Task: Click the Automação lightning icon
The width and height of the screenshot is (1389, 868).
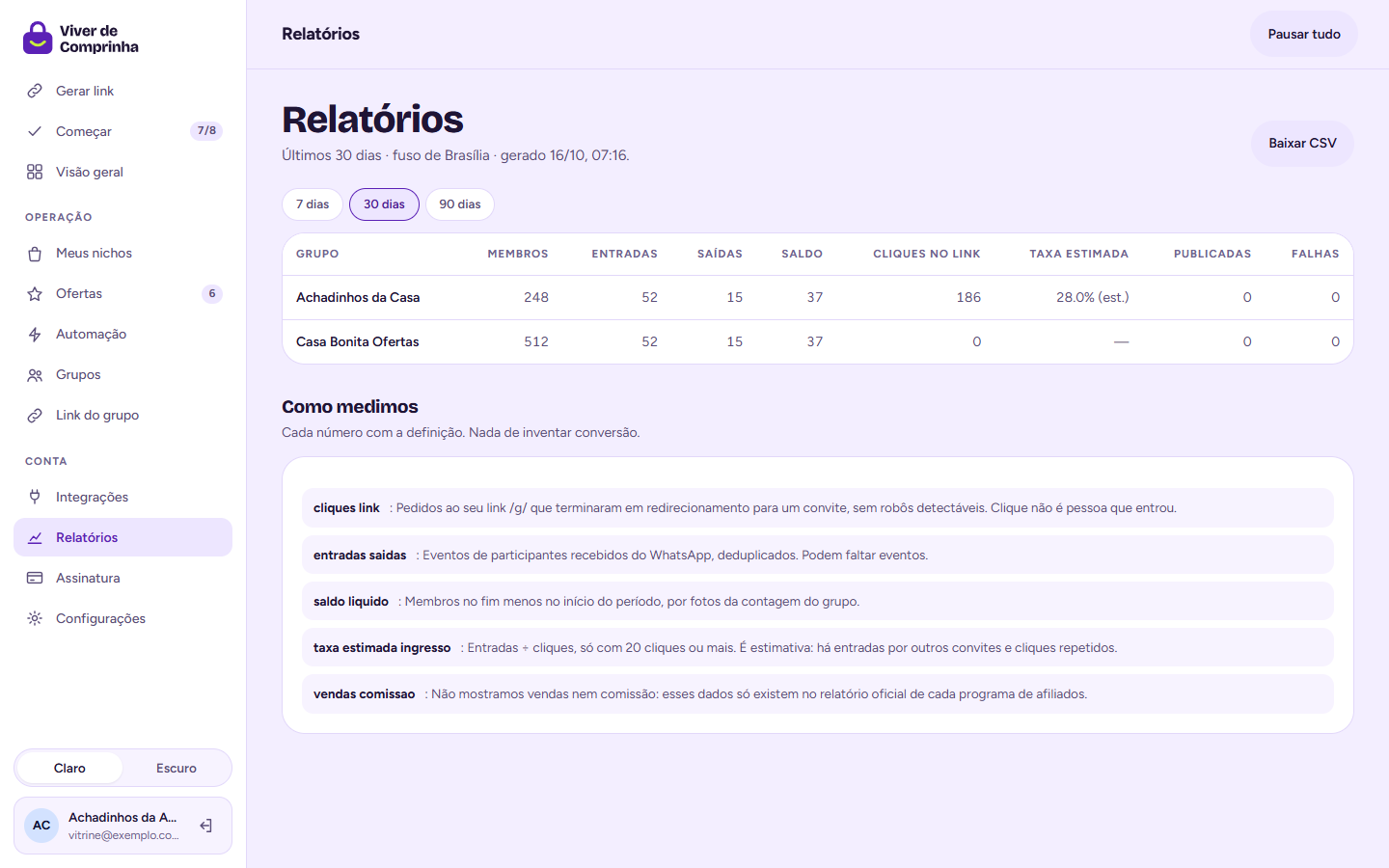Action: [x=35, y=334]
